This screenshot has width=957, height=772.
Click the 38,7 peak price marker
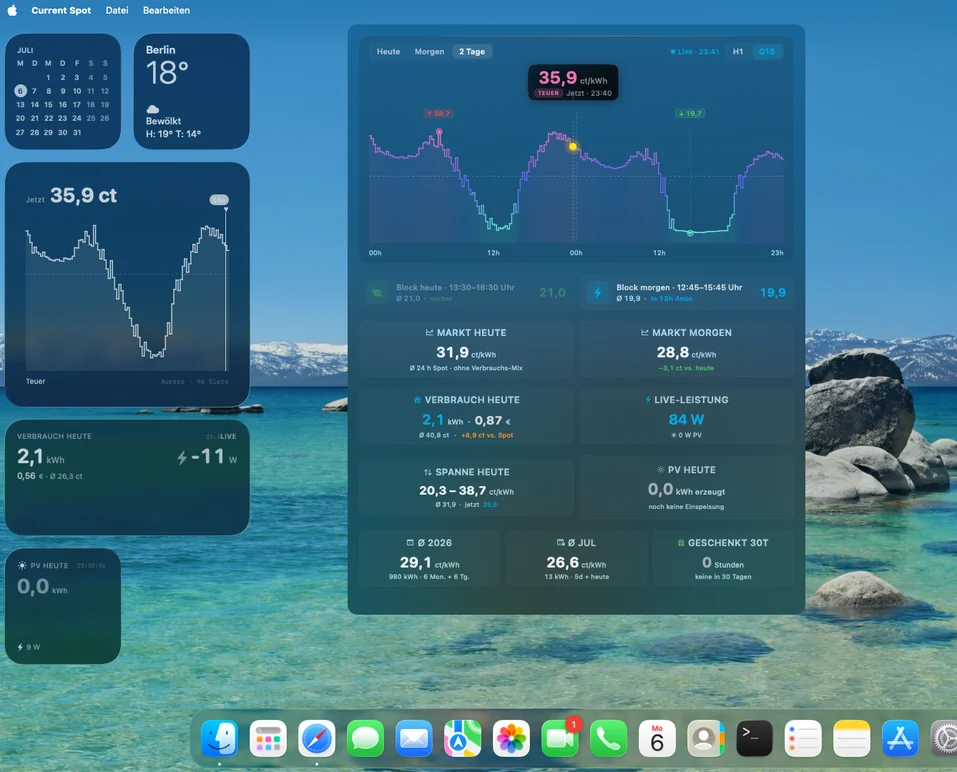438,114
